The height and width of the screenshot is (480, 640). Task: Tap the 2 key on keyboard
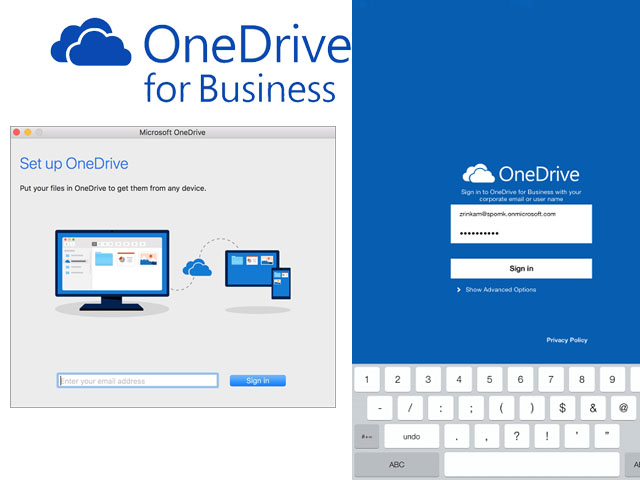point(398,379)
